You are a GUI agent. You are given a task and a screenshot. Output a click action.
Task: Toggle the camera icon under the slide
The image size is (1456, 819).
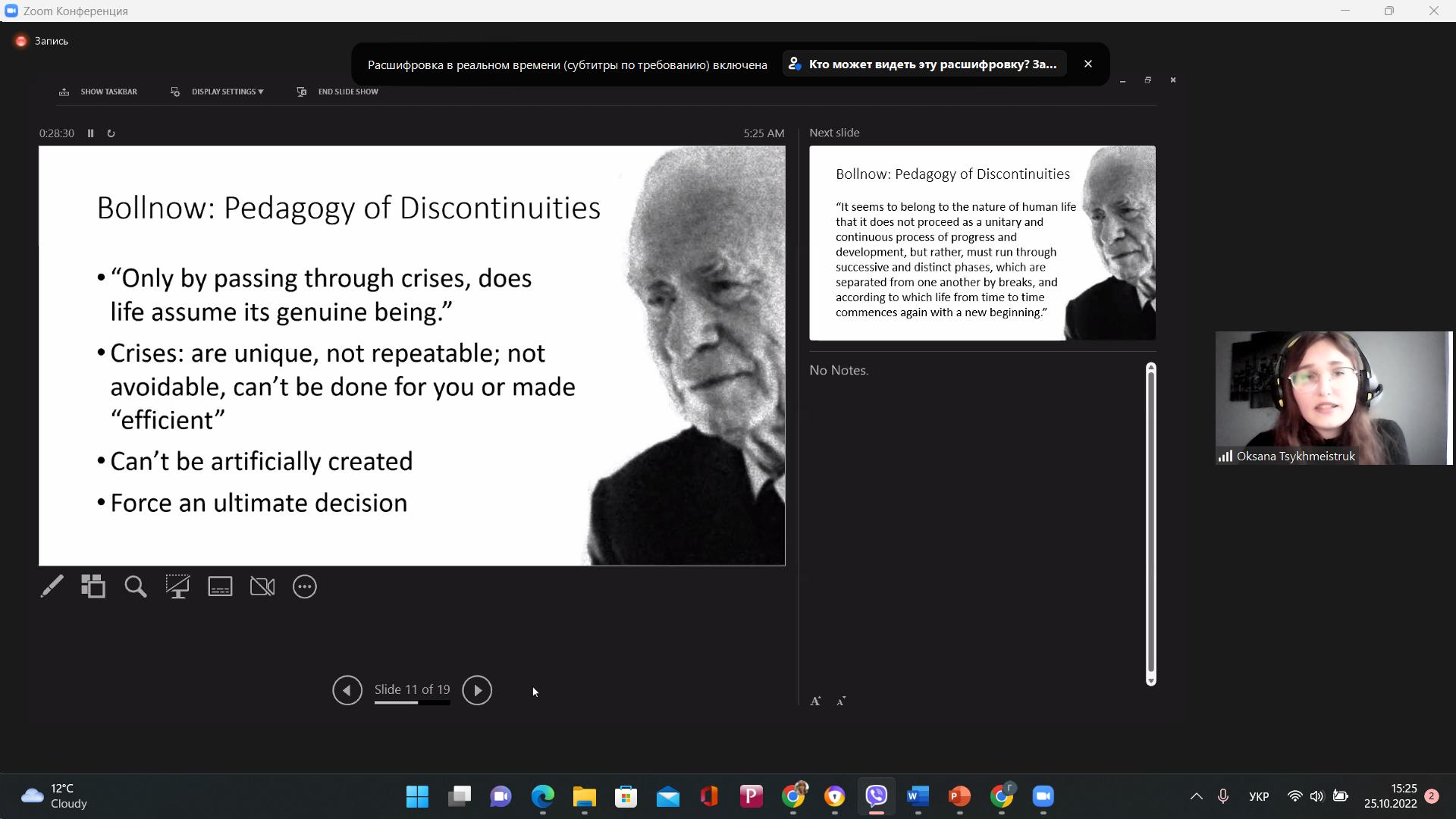[262, 586]
